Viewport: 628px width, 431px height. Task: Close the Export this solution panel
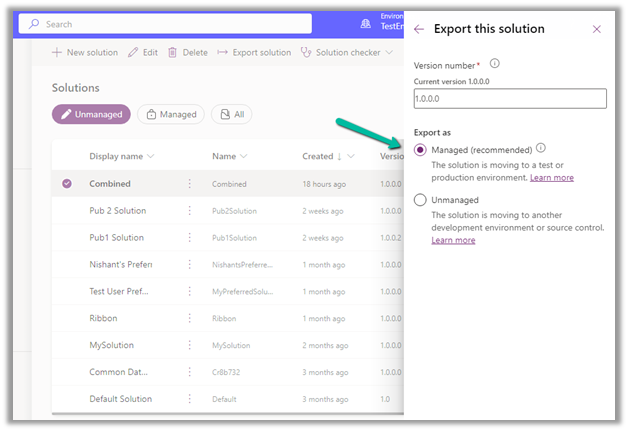(597, 29)
